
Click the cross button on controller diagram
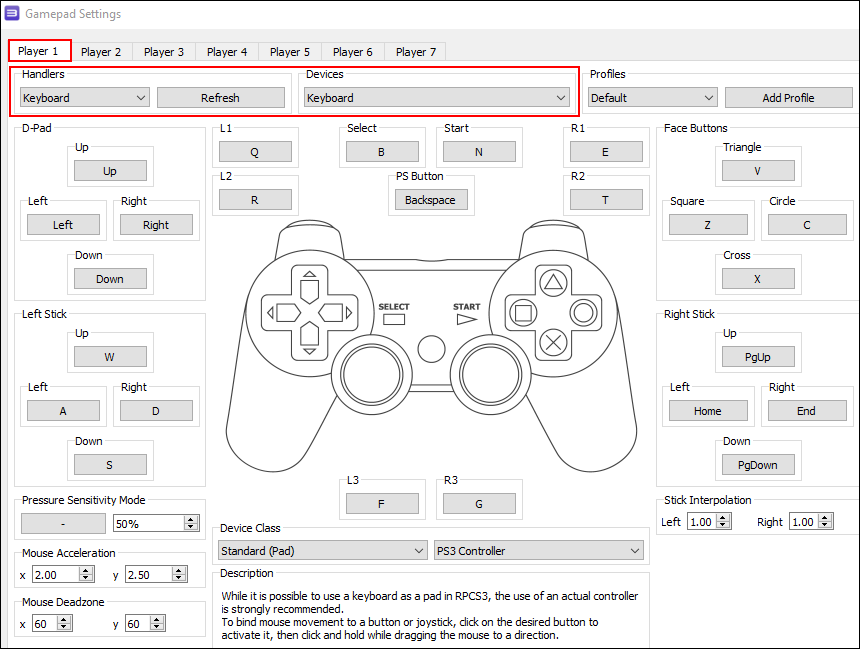[x=553, y=343]
